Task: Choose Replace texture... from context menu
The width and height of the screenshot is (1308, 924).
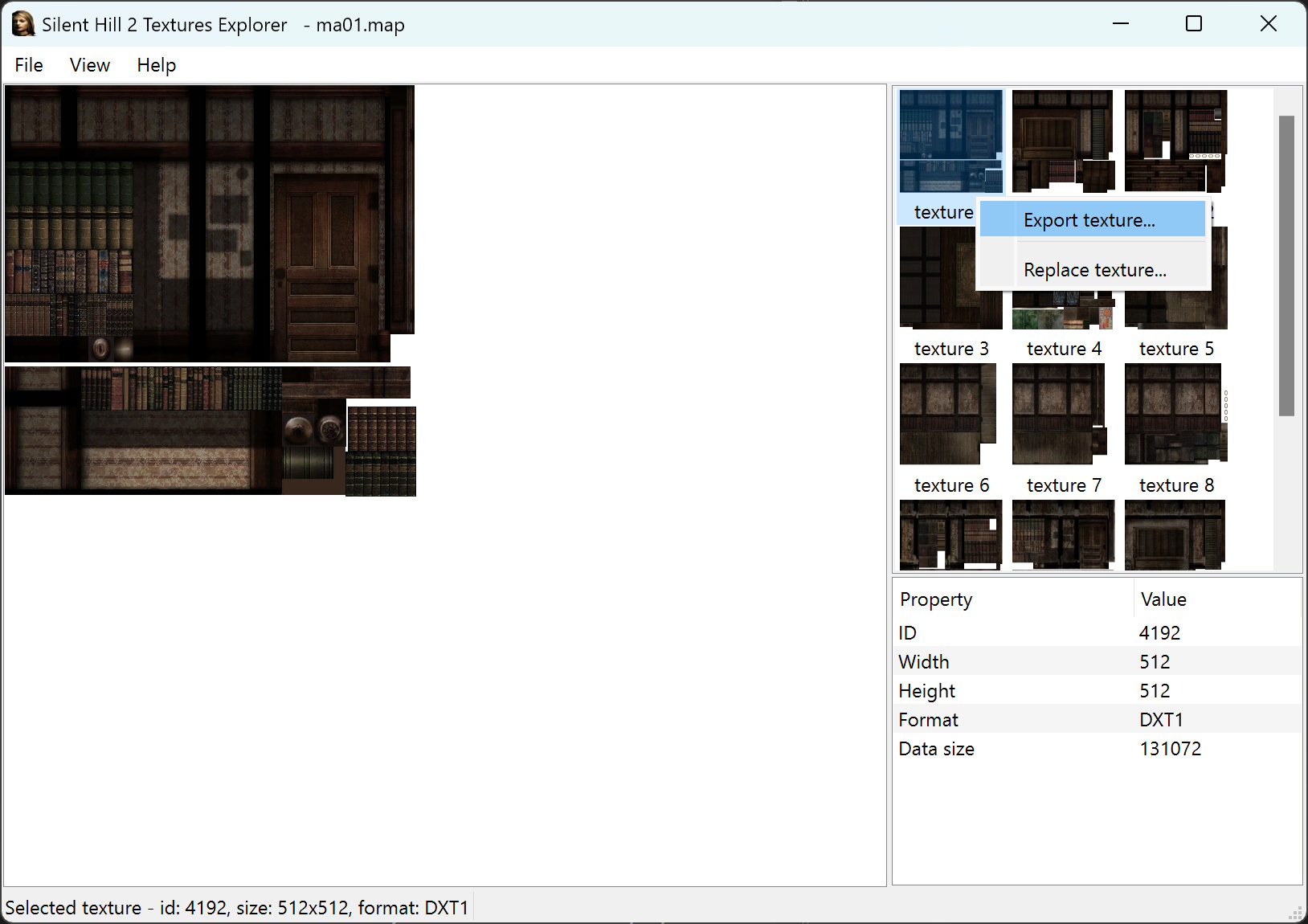Action: tap(1093, 270)
